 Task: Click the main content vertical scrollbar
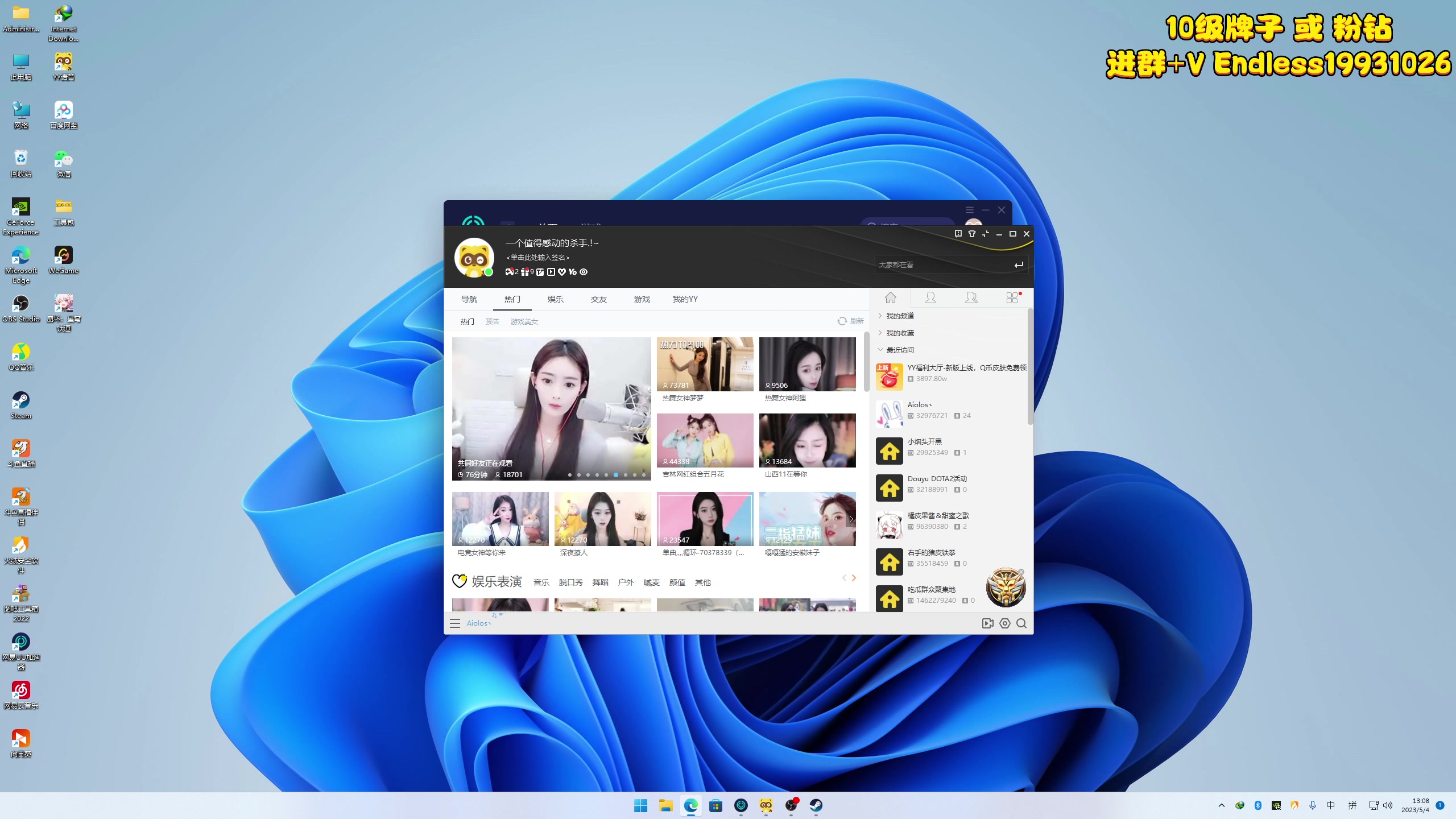coord(866,362)
